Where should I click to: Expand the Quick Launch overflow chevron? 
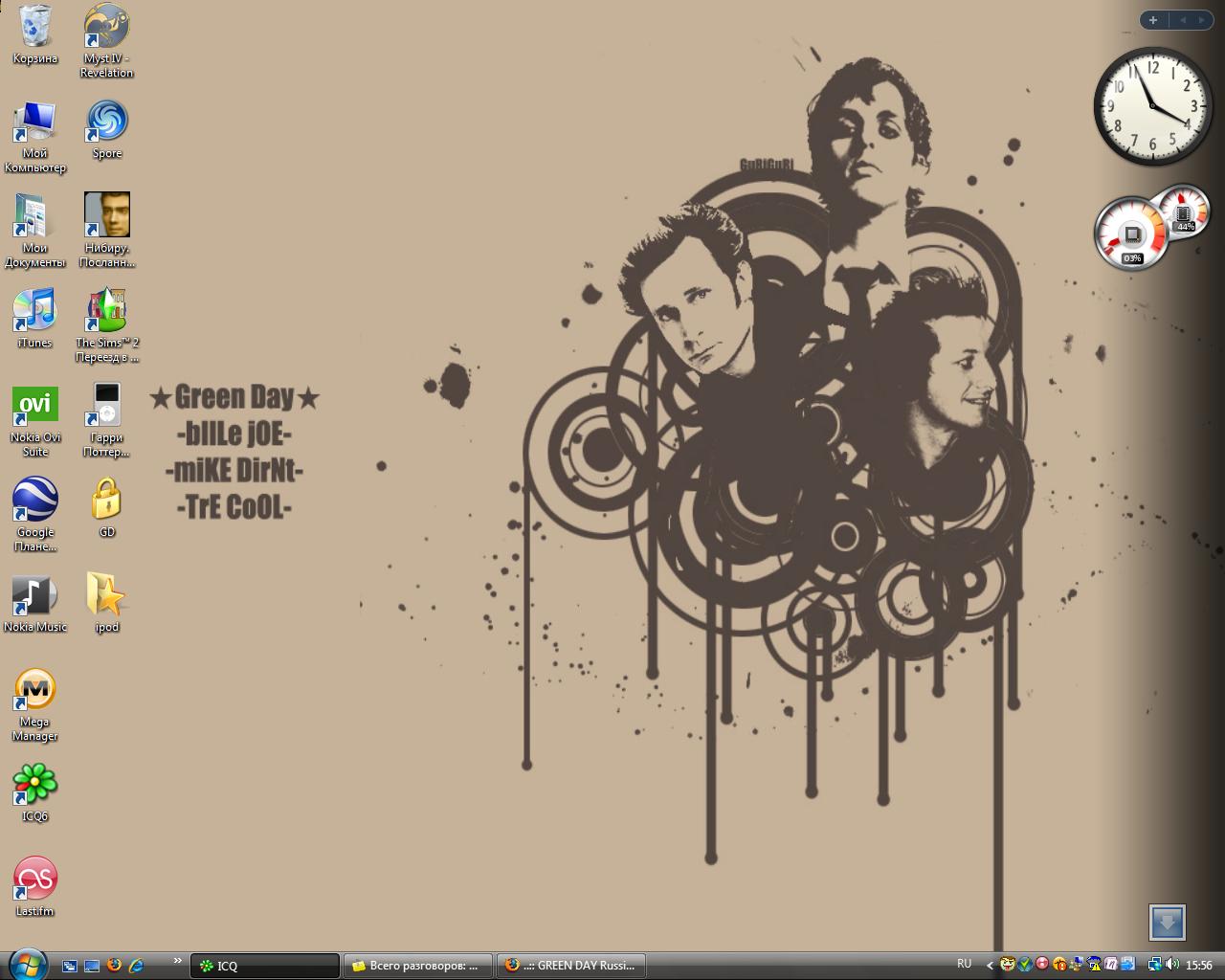click(177, 961)
